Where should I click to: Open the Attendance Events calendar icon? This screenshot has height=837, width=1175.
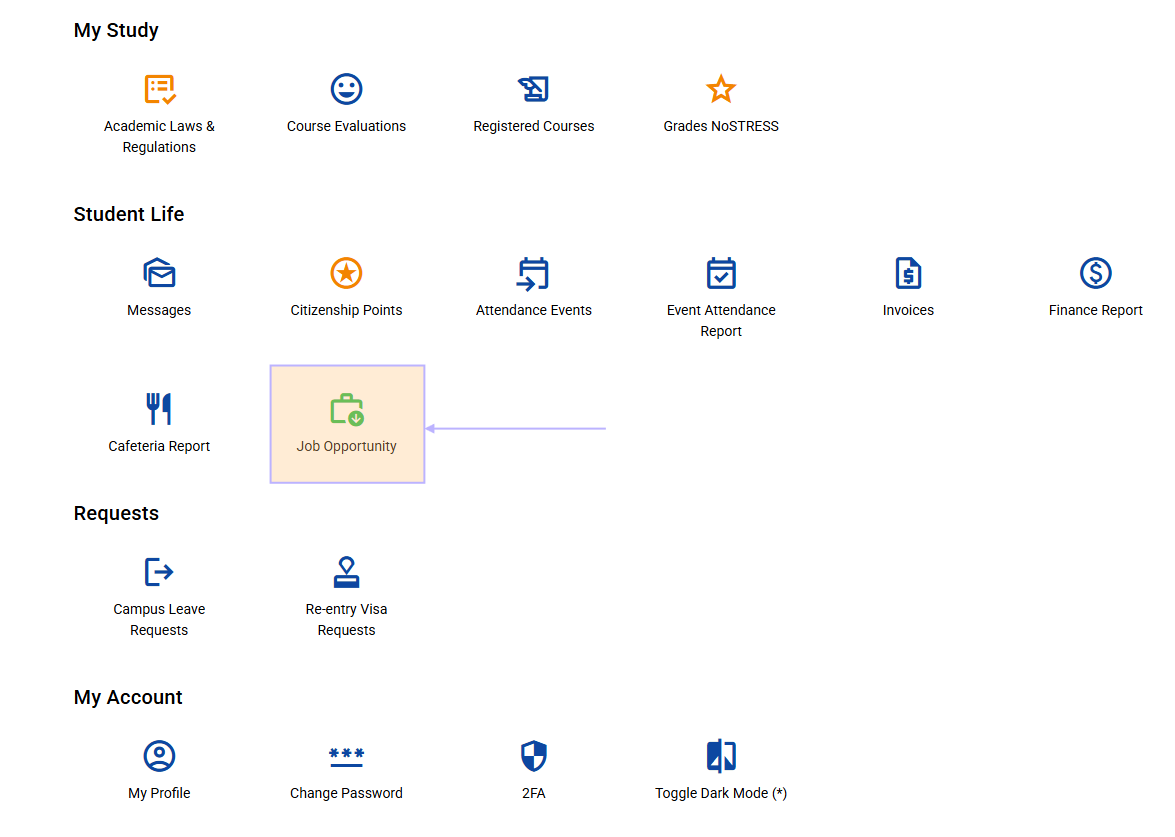533,272
